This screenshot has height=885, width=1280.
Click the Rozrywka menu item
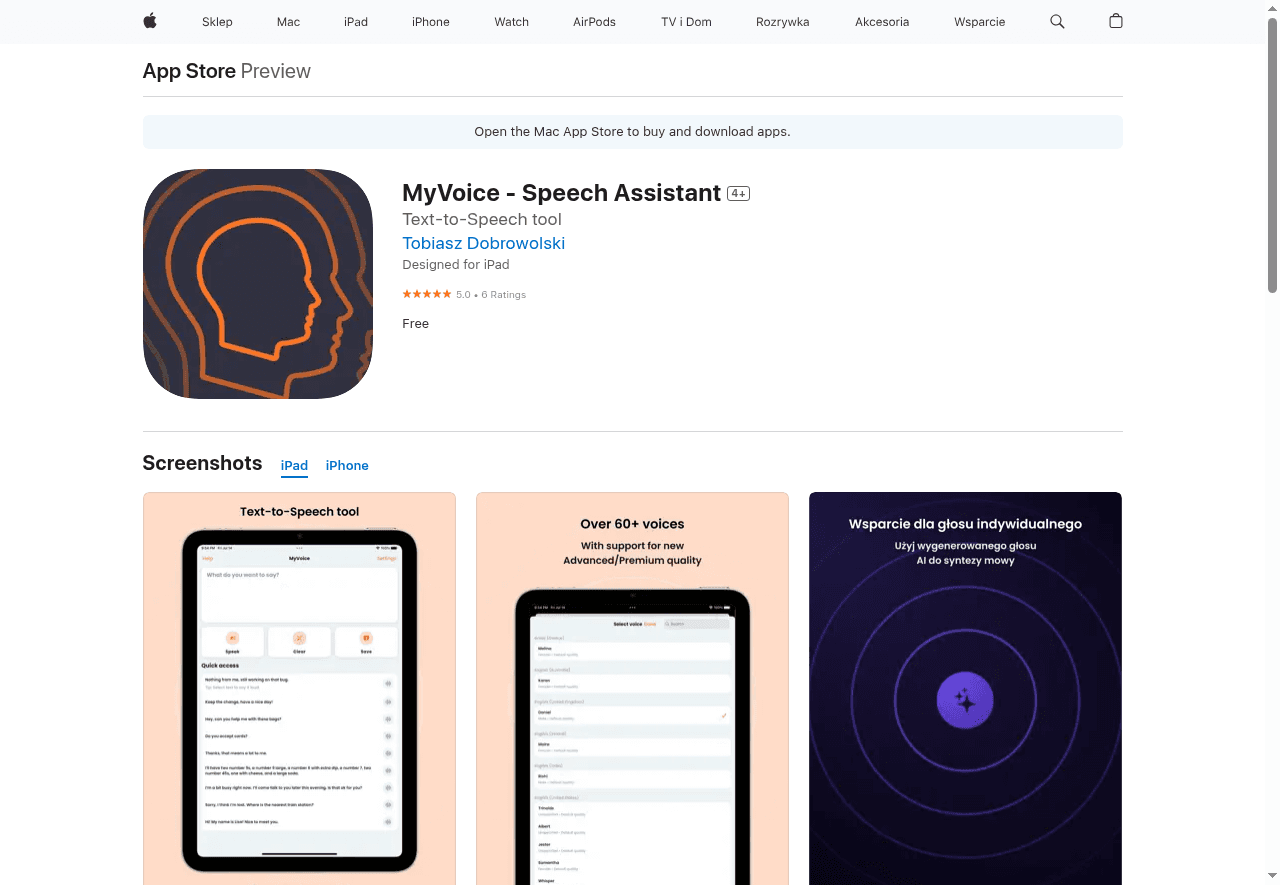point(782,21)
